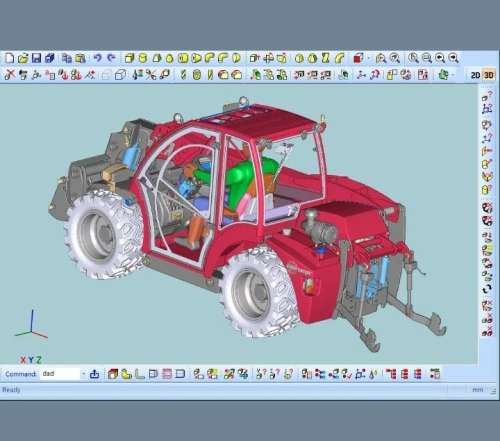Click the blue 3D cube icon beside Save

(50, 58)
